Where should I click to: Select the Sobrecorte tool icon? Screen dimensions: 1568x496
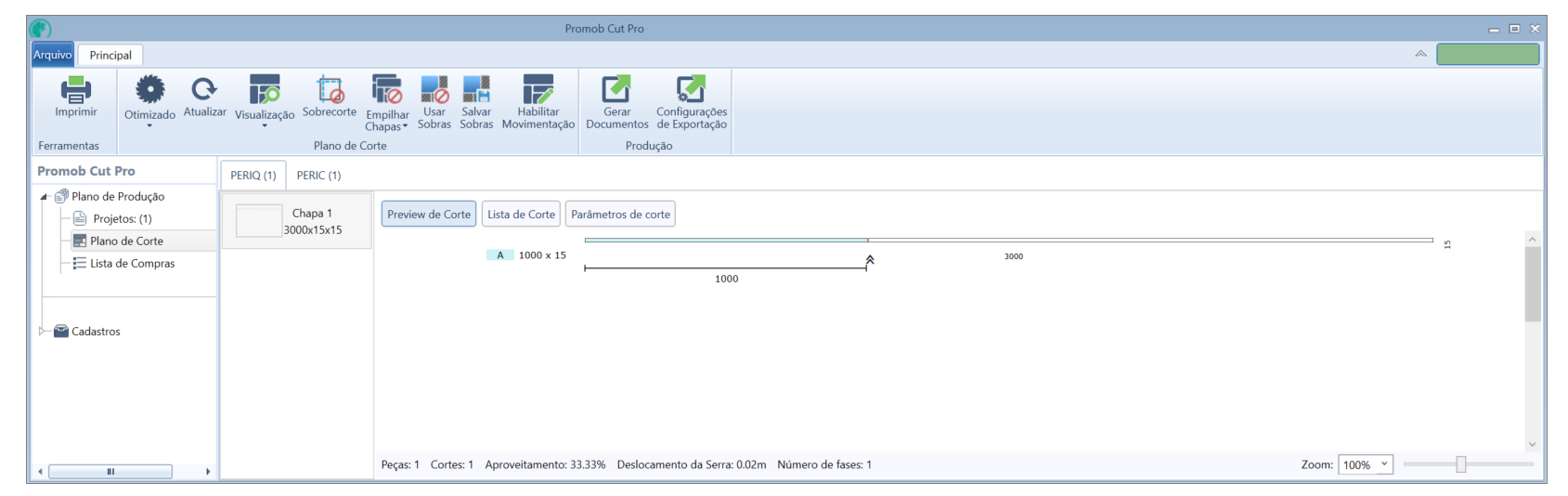[x=330, y=89]
